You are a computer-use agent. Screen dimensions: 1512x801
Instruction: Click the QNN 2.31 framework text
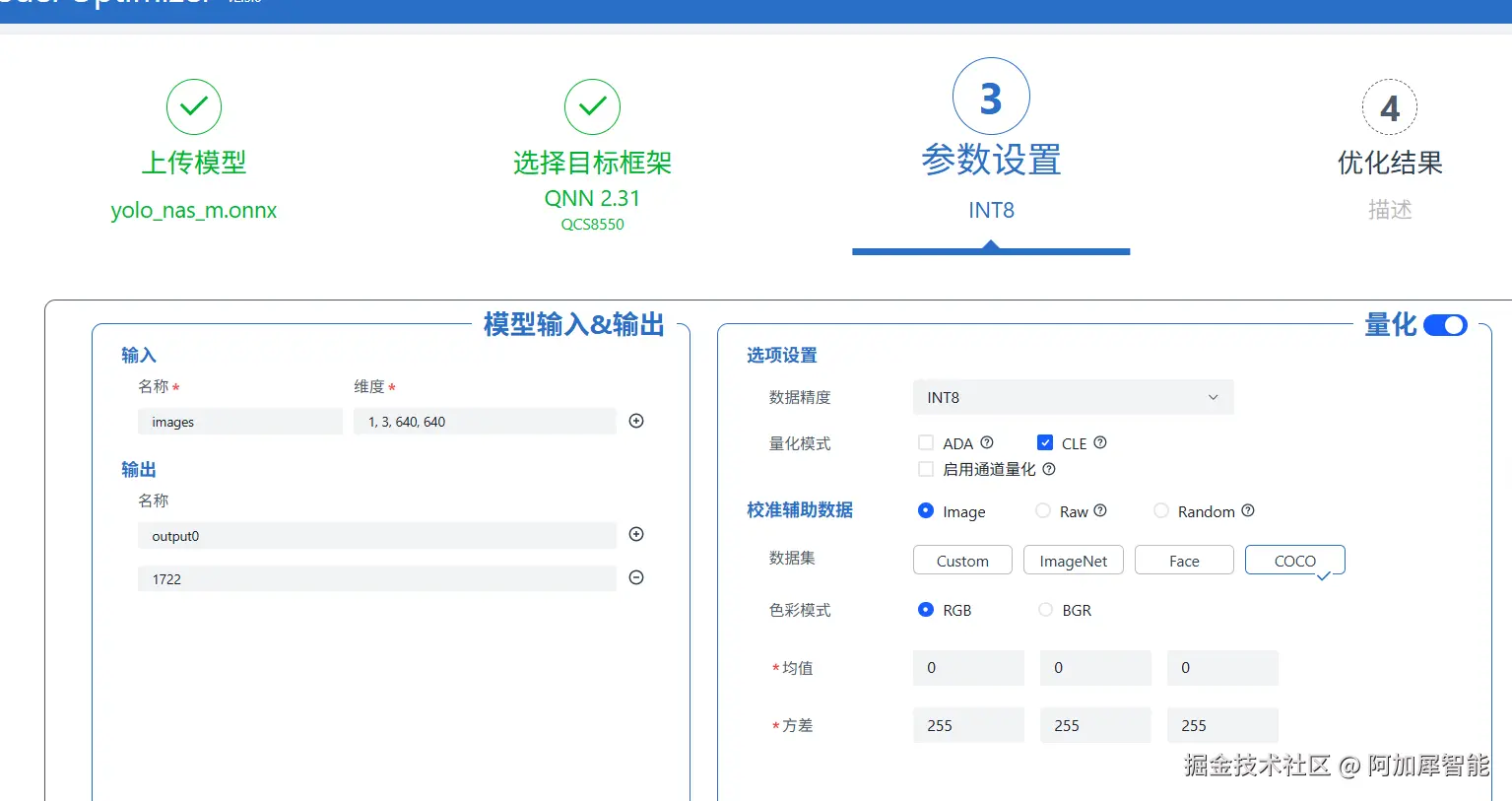point(592,198)
